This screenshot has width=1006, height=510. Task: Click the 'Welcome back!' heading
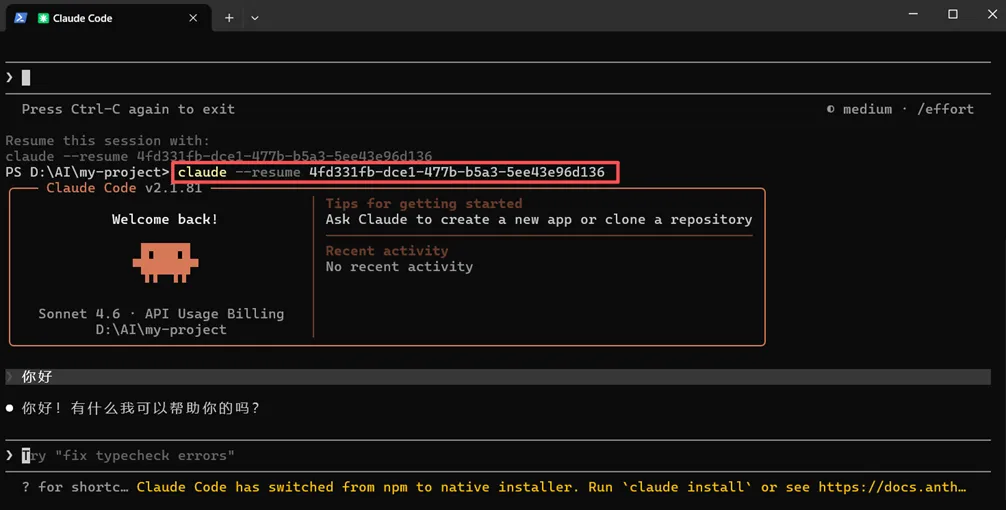point(165,219)
